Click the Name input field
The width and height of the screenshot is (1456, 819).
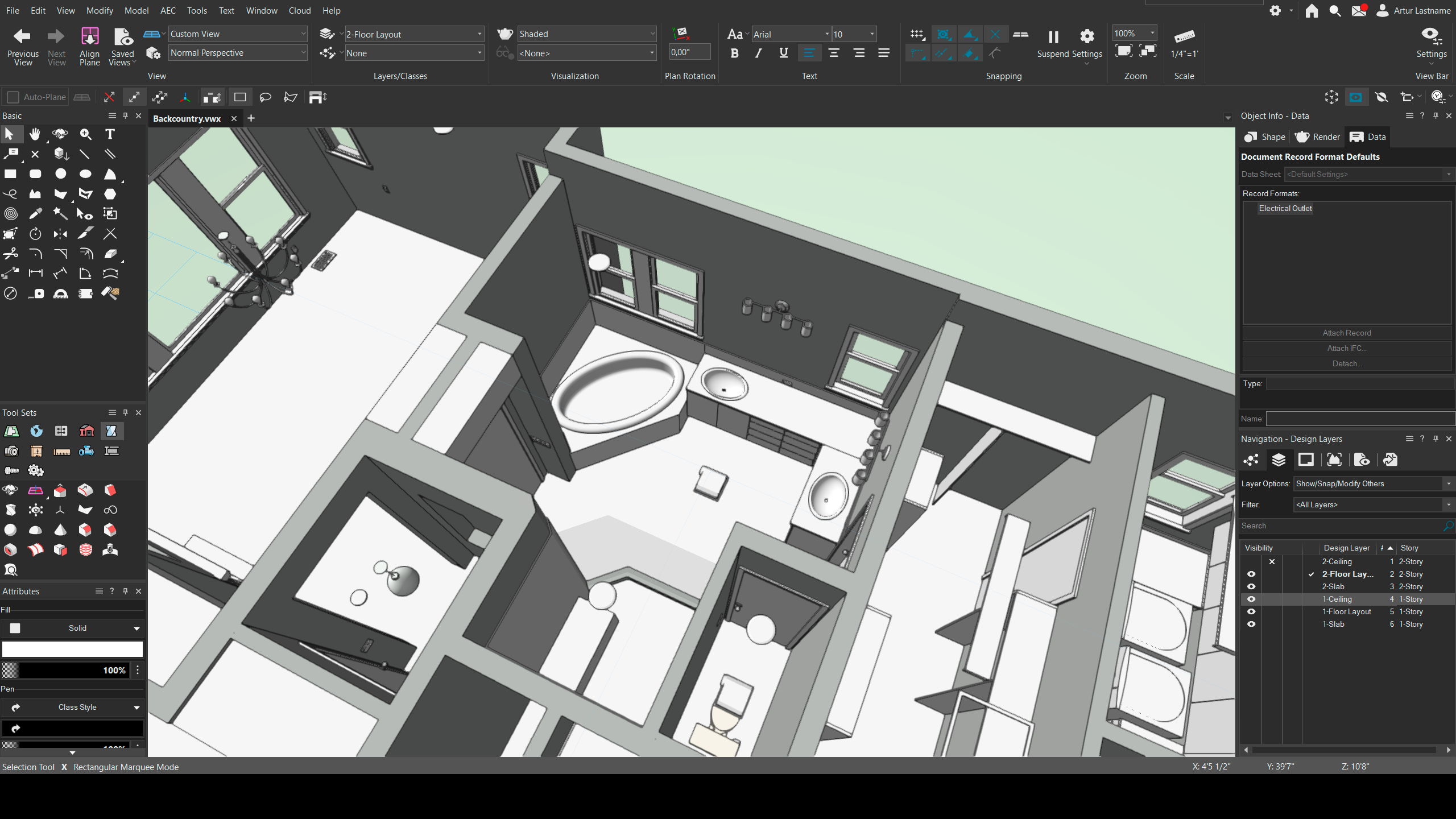point(1360,419)
